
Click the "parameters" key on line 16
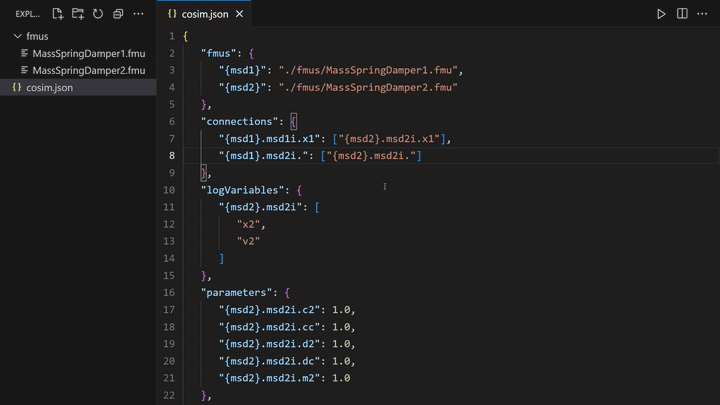click(x=236, y=292)
